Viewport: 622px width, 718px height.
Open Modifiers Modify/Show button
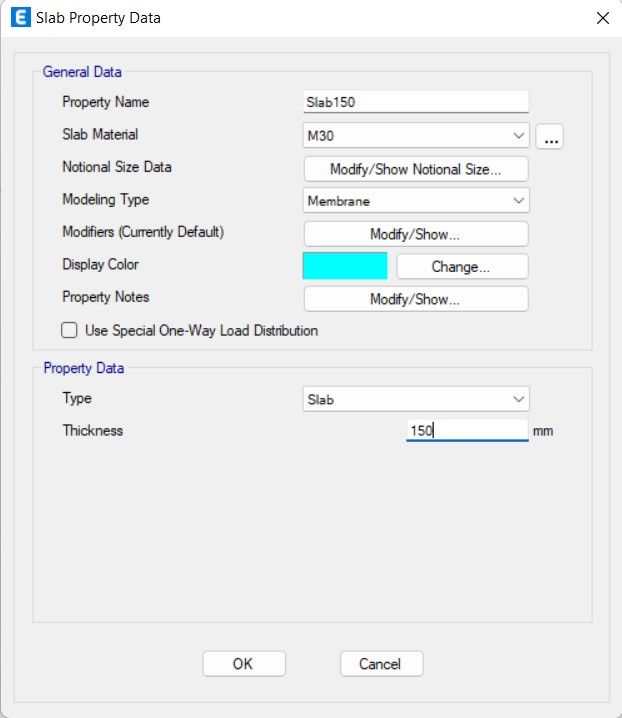click(x=416, y=234)
